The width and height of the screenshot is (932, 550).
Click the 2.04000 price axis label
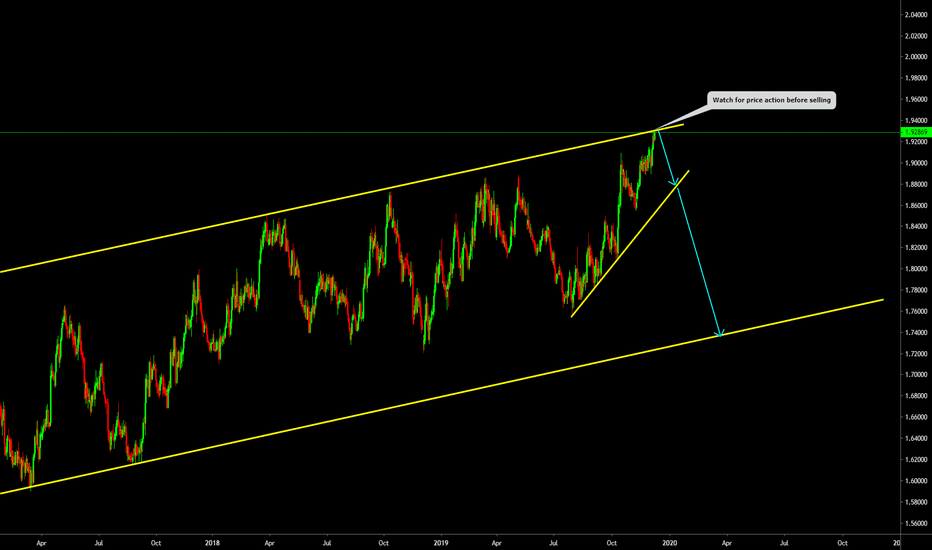pyautogui.click(x=916, y=15)
